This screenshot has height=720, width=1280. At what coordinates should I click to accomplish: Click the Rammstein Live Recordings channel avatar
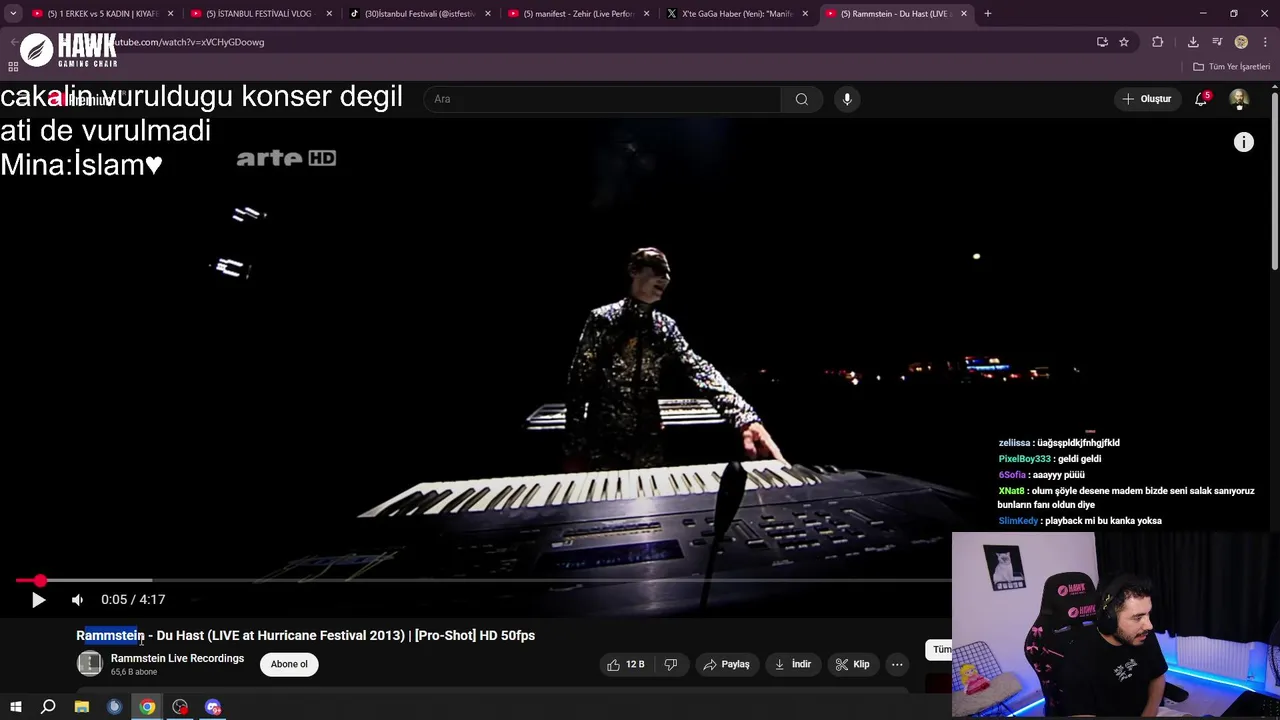coord(90,664)
